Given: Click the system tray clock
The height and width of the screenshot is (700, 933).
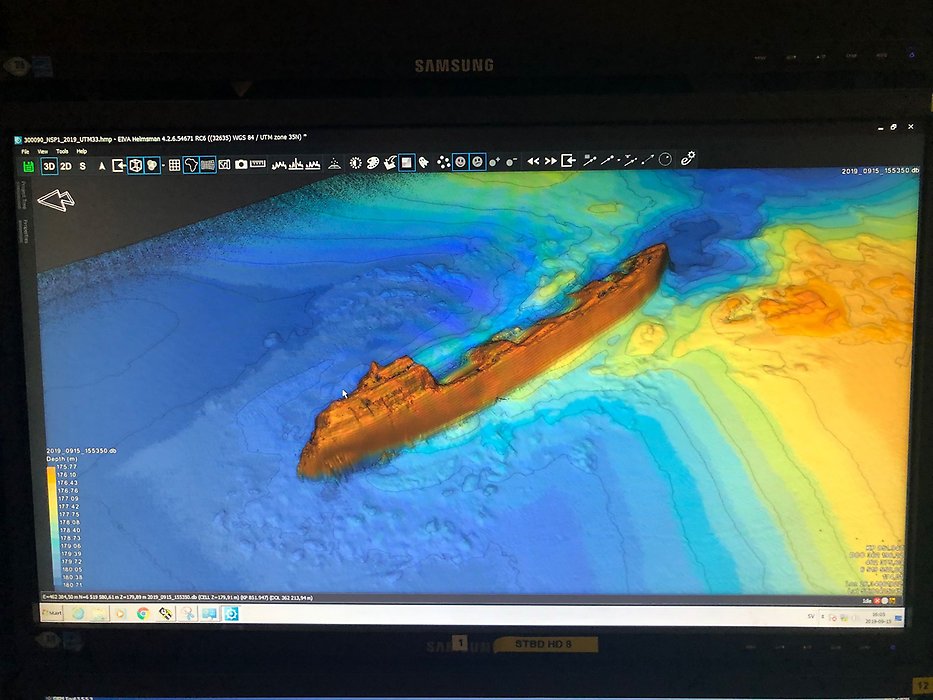Looking at the screenshot, I should 878,617.
